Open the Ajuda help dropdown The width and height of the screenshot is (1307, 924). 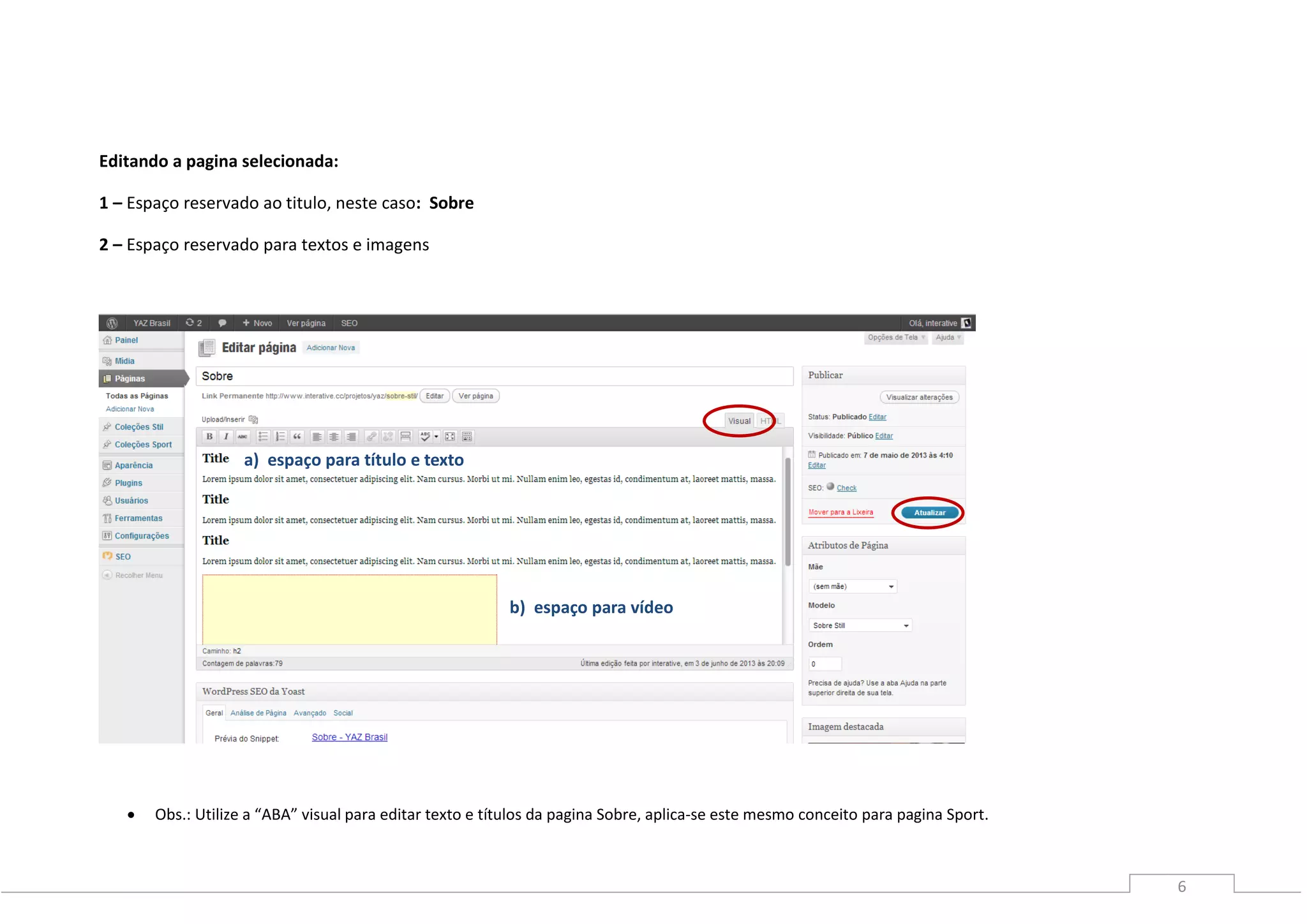pyautogui.click(x=948, y=338)
